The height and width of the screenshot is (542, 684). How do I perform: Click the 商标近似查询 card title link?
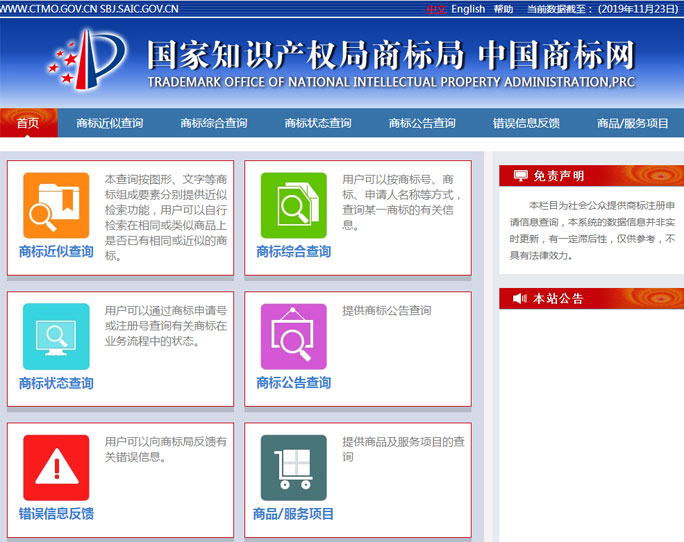pyautogui.click(x=56, y=251)
